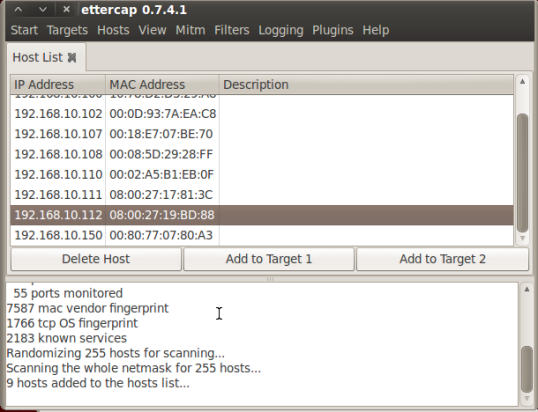Viewport: 538px width, 412px height.
Task: Click host list scrollbar down arrow
Action: 522,238
